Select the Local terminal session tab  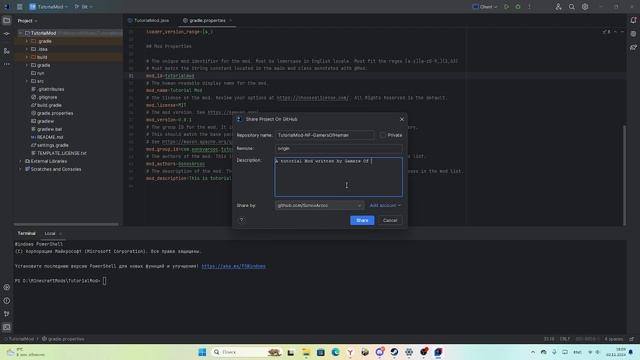tap(50, 233)
